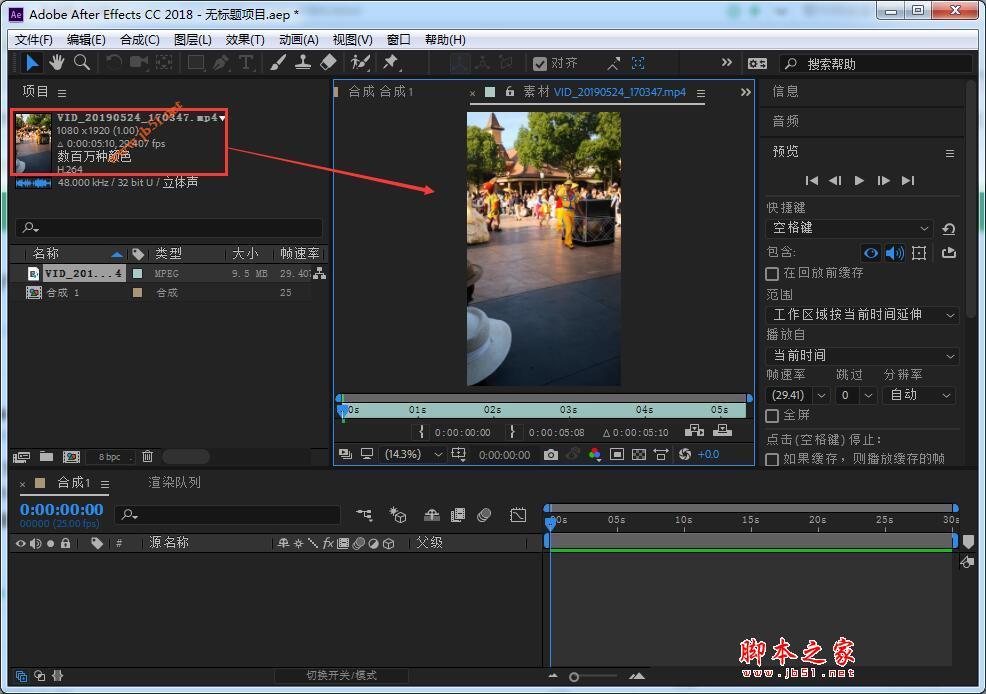The image size is (986, 694).
Task: Open the (14.3%) magnification dropdown
Action: tap(413, 454)
